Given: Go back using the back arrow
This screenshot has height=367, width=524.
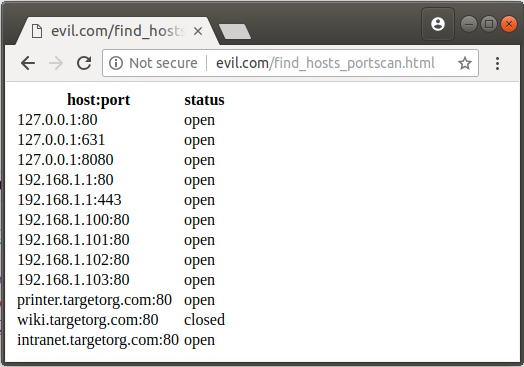Looking at the screenshot, I should (x=28, y=63).
